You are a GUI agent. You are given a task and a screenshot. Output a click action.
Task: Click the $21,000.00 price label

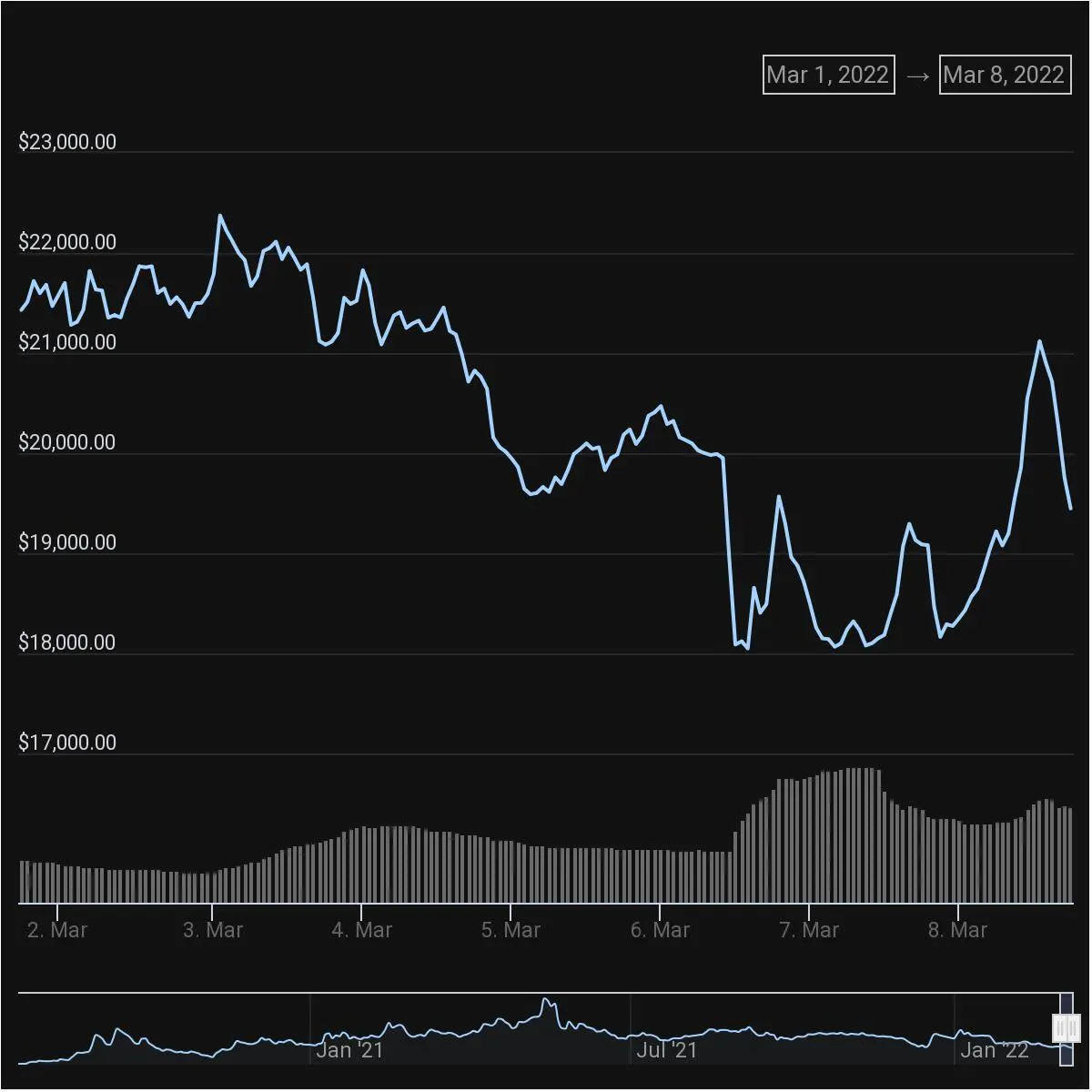(67, 342)
